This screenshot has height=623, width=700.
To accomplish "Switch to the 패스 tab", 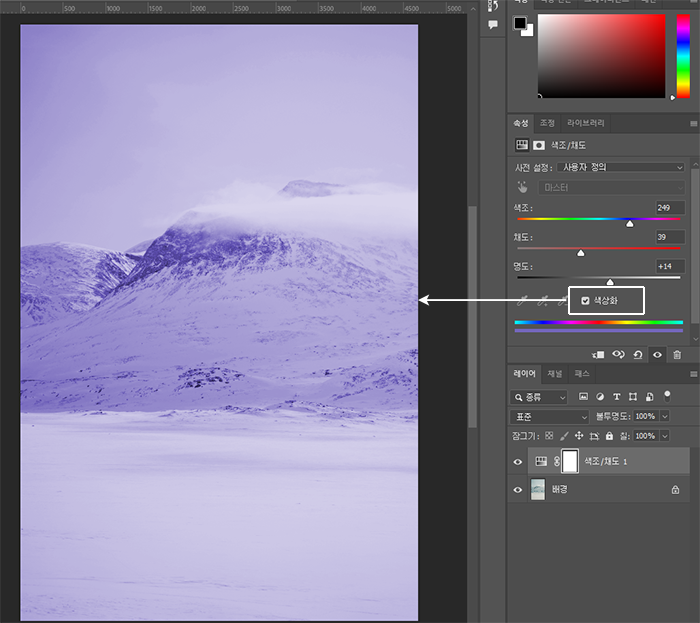I will coord(582,374).
